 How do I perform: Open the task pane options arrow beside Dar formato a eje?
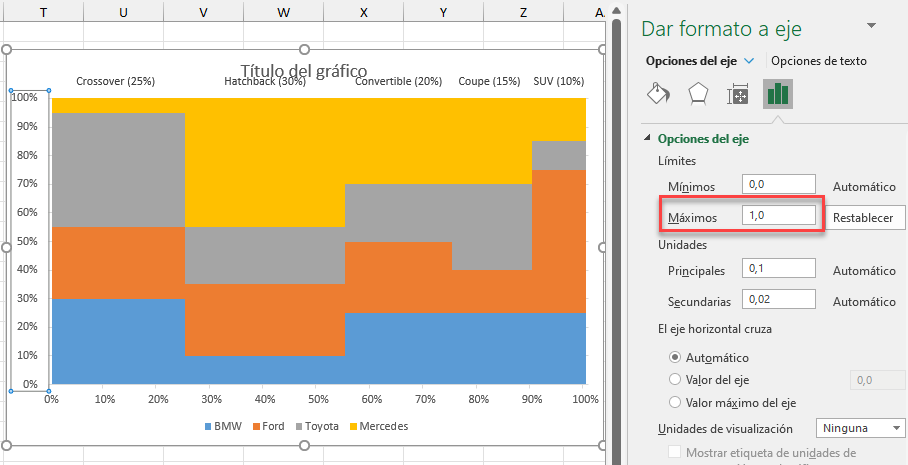870,25
